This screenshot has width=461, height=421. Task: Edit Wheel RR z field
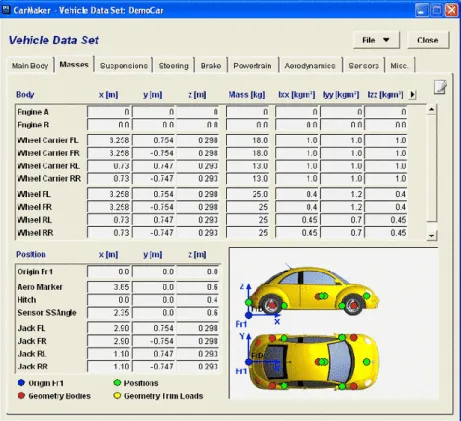198,233
